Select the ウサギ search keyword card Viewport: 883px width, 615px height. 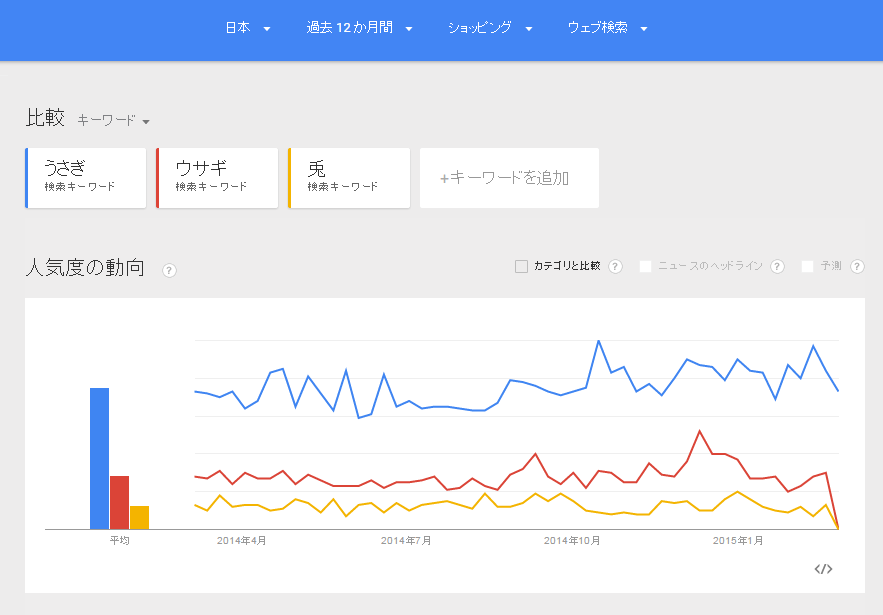(x=217, y=178)
